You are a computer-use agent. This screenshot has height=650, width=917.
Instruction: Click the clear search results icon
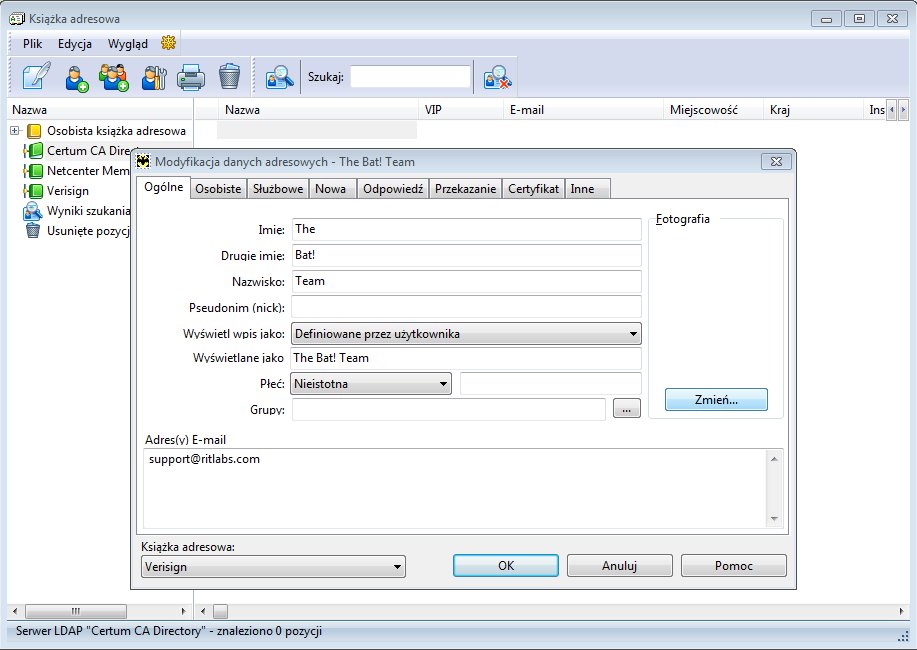click(x=496, y=77)
